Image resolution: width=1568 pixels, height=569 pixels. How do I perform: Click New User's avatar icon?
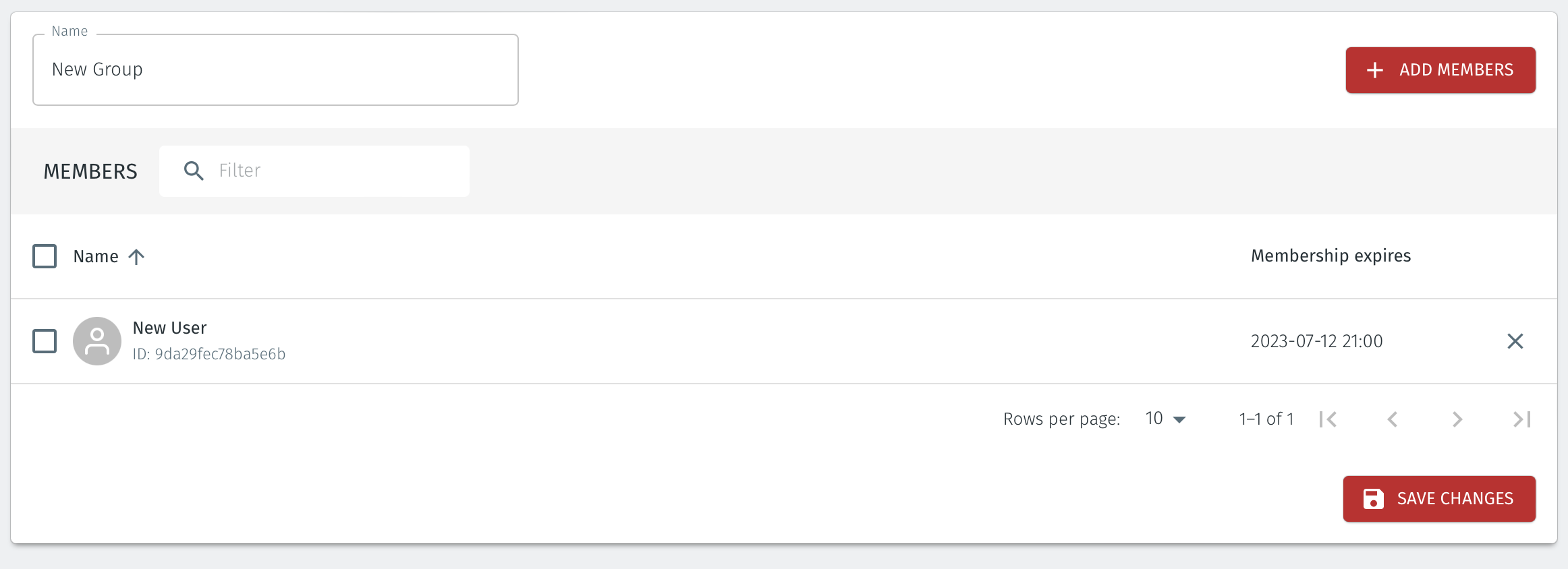coord(97,341)
